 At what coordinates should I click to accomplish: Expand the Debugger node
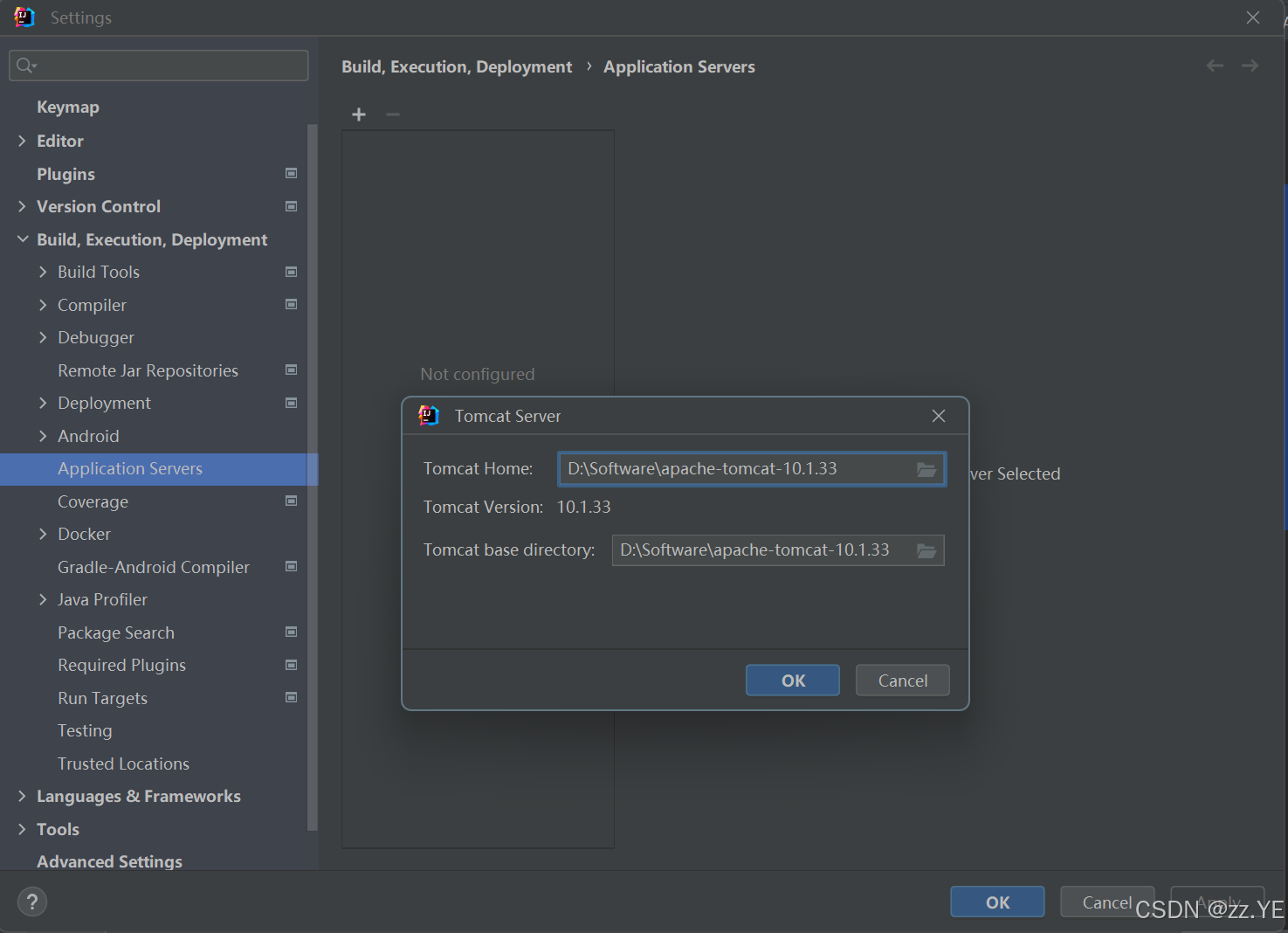[43, 337]
